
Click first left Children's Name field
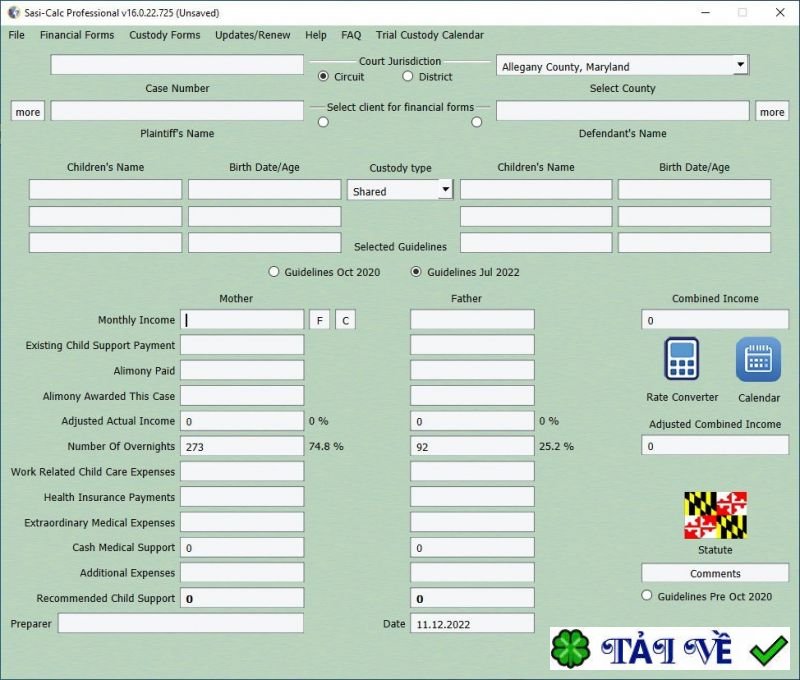(106, 189)
